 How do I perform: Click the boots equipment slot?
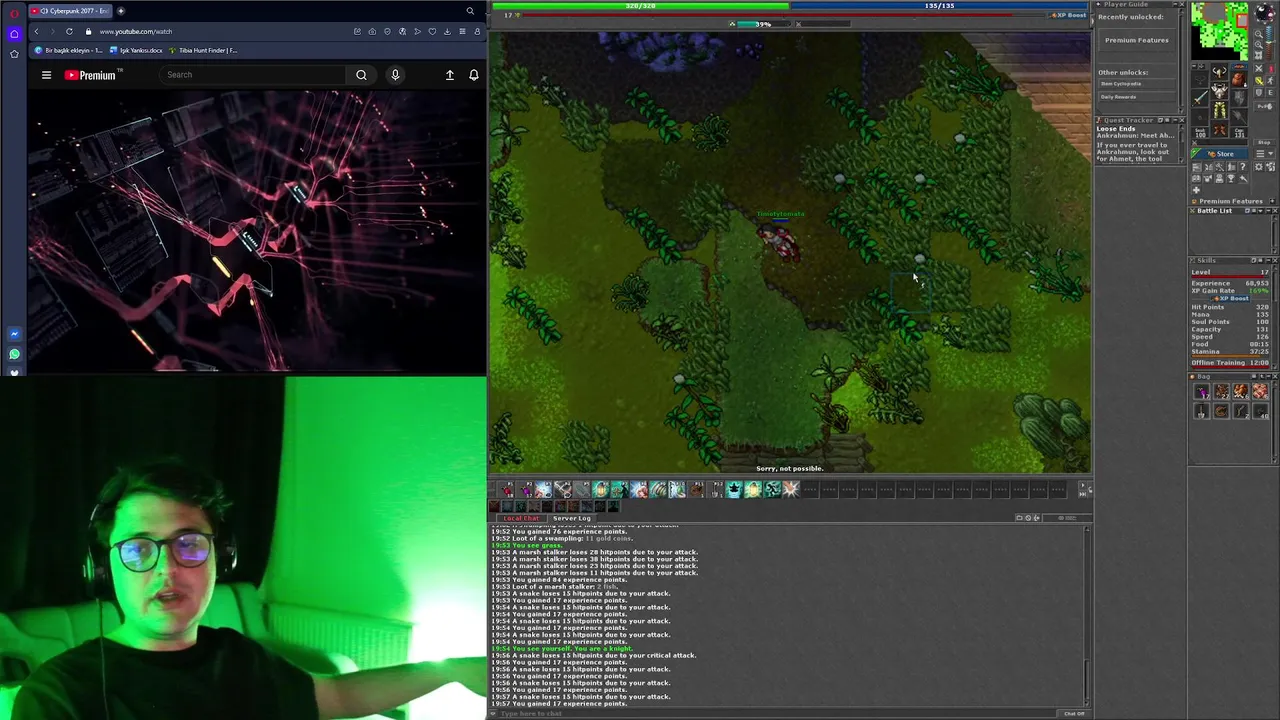point(1220,128)
